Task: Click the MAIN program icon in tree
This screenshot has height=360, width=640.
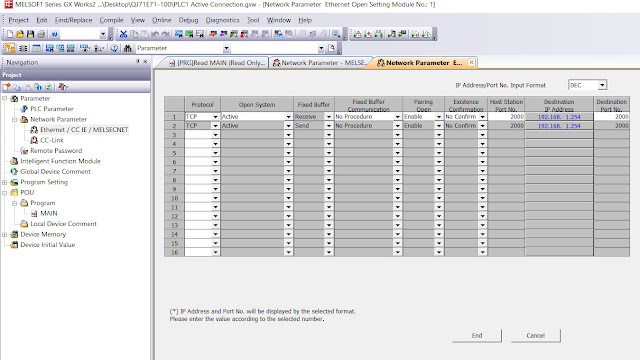Action: 34,213
